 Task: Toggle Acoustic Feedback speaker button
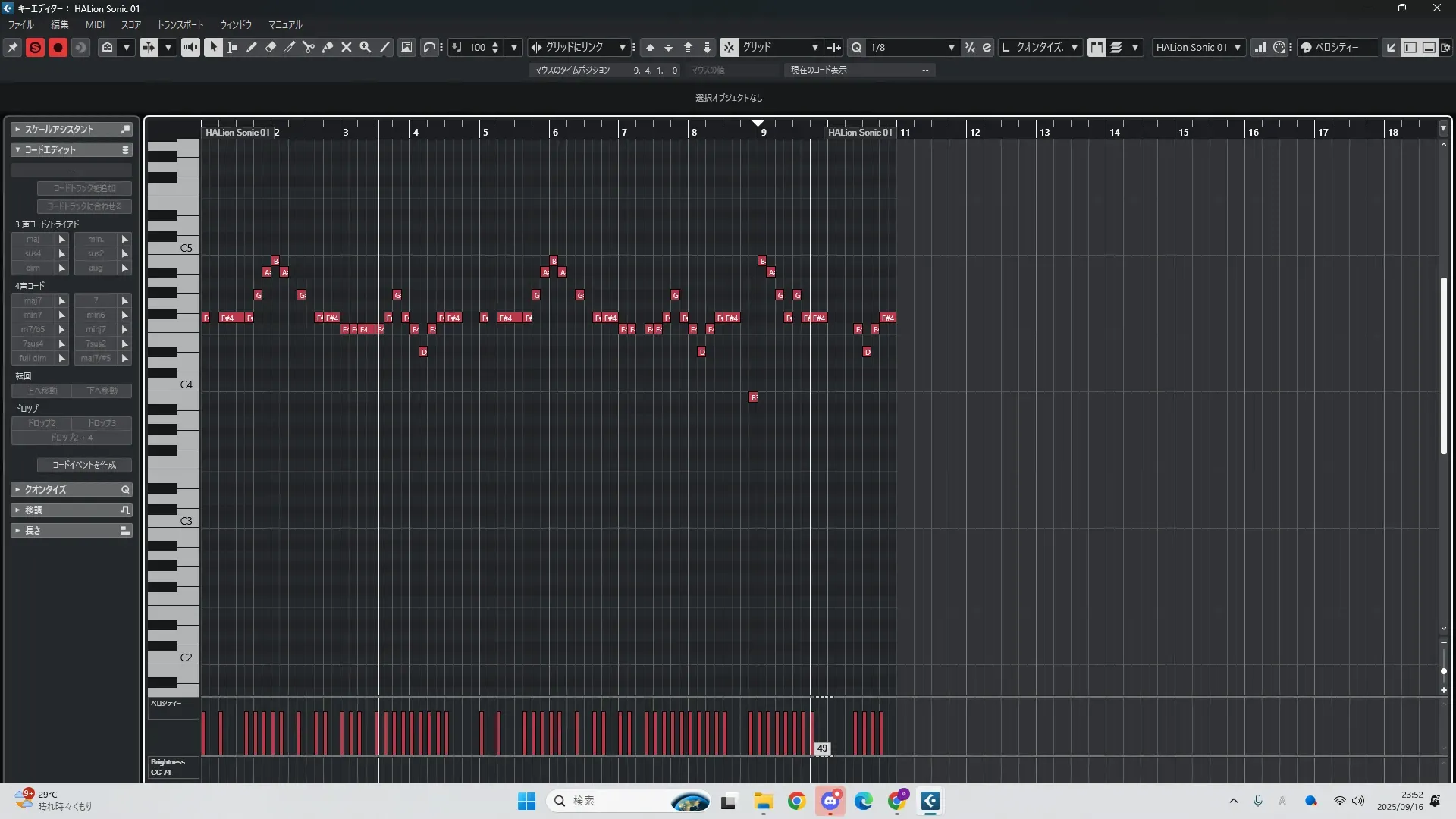(x=190, y=47)
